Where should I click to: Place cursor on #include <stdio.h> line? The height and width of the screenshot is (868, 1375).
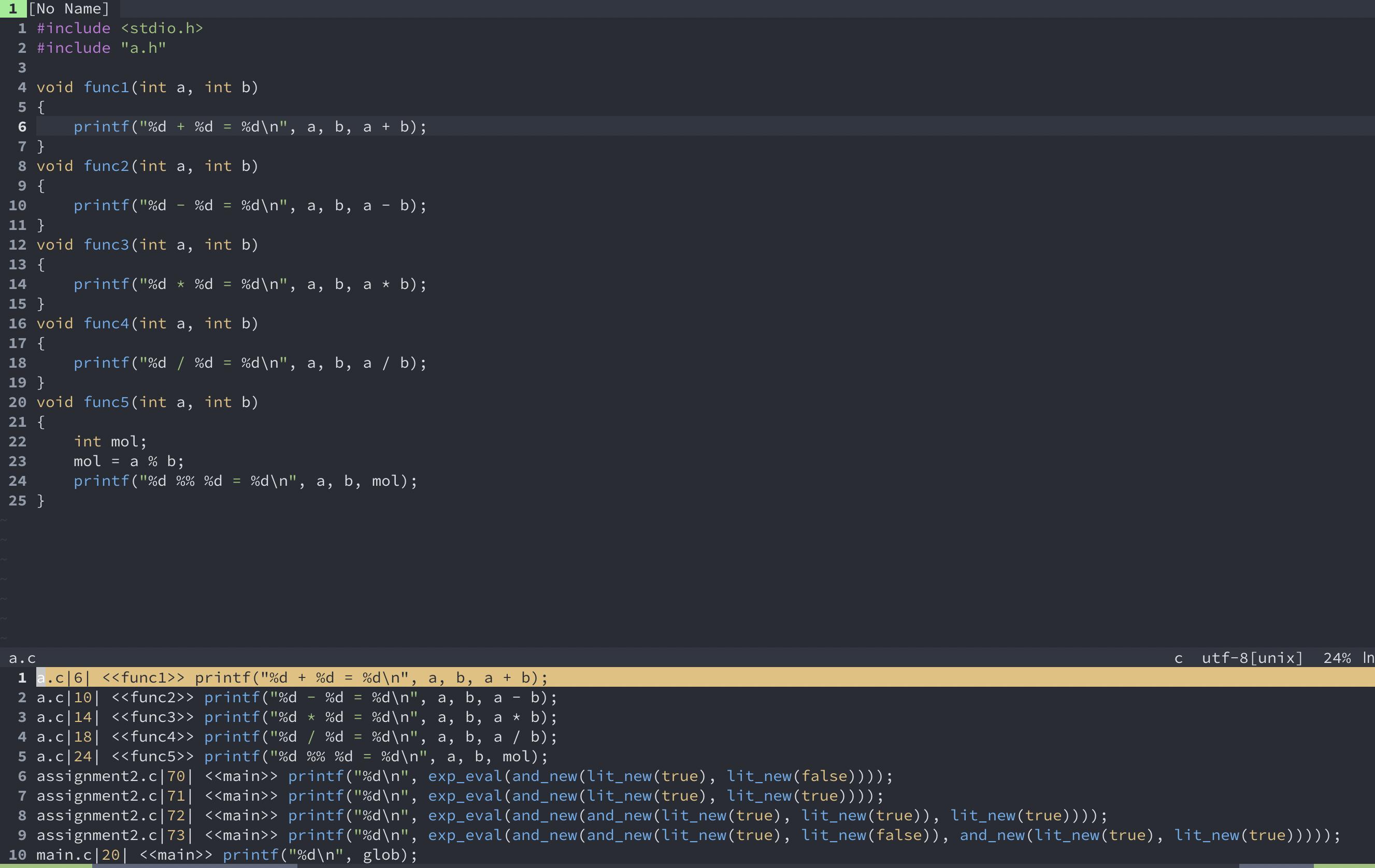pyautogui.click(x=120, y=28)
